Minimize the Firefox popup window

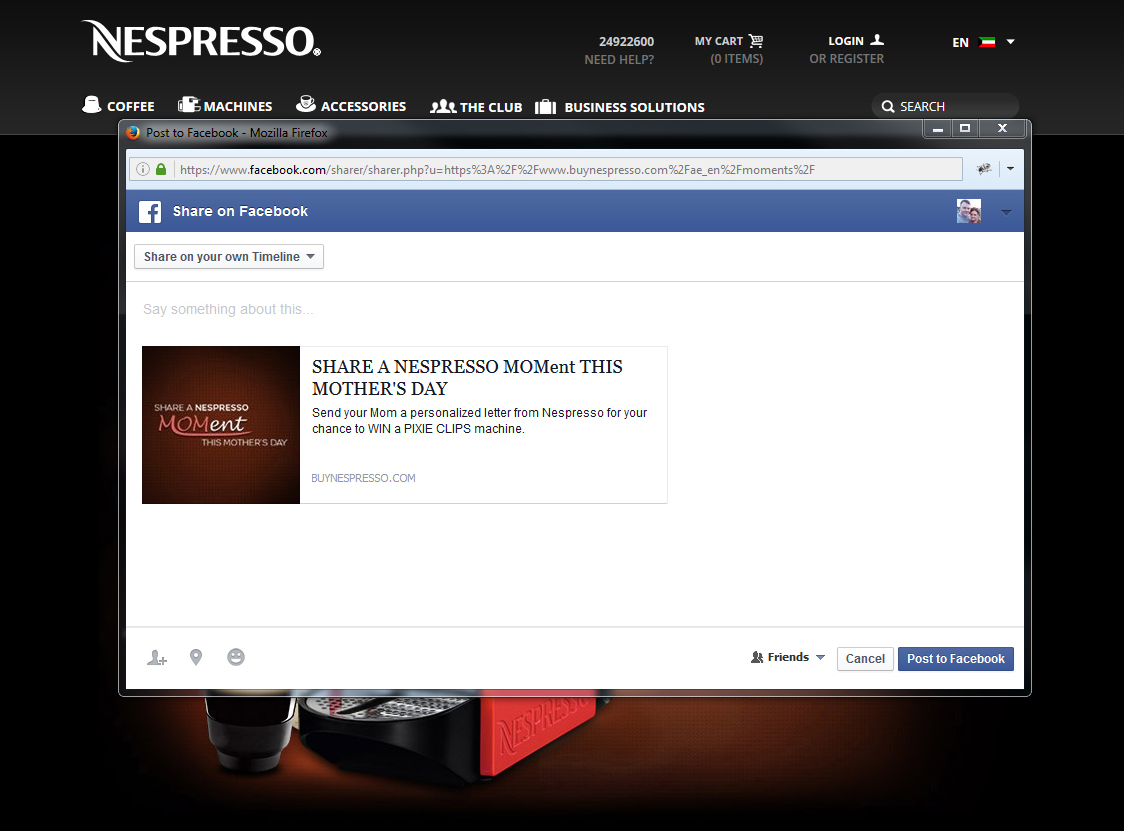pos(938,128)
